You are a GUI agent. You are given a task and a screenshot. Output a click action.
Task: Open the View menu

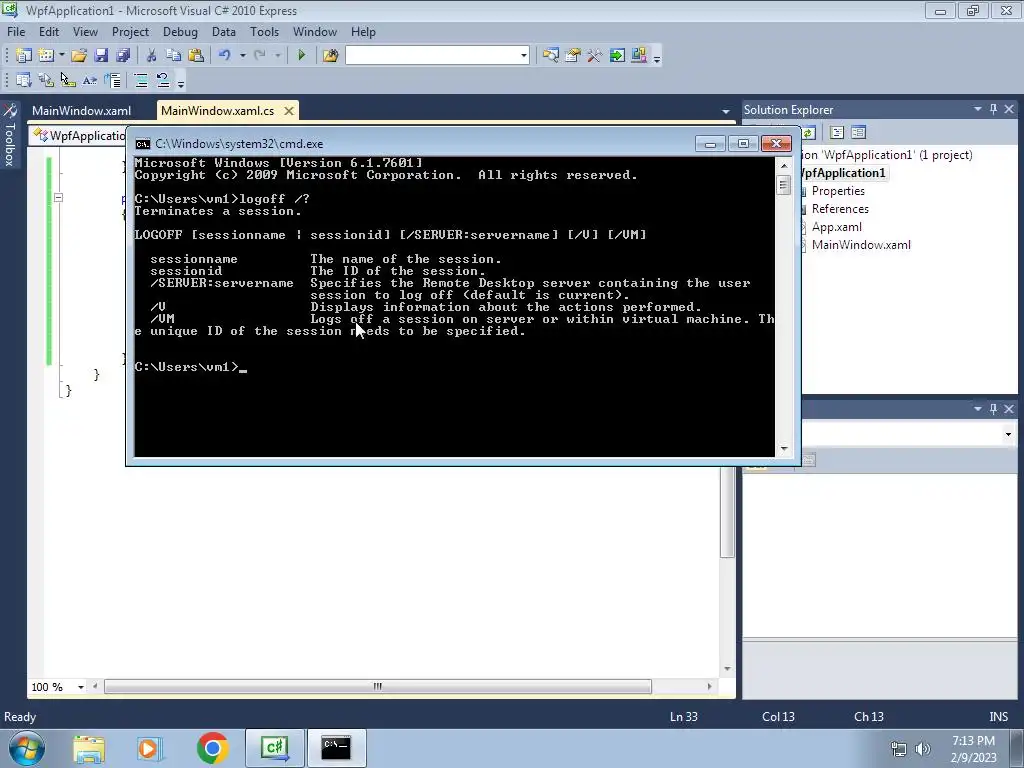[x=85, y=31]
